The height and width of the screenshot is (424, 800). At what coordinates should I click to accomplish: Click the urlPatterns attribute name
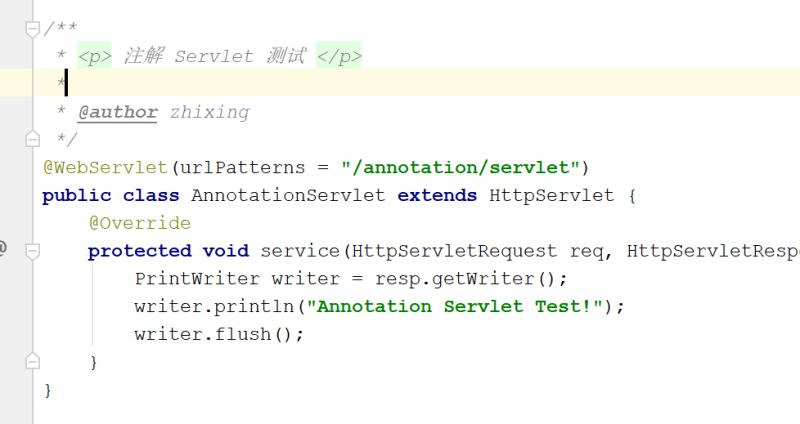pyautogui.click(x=242, y=167)
